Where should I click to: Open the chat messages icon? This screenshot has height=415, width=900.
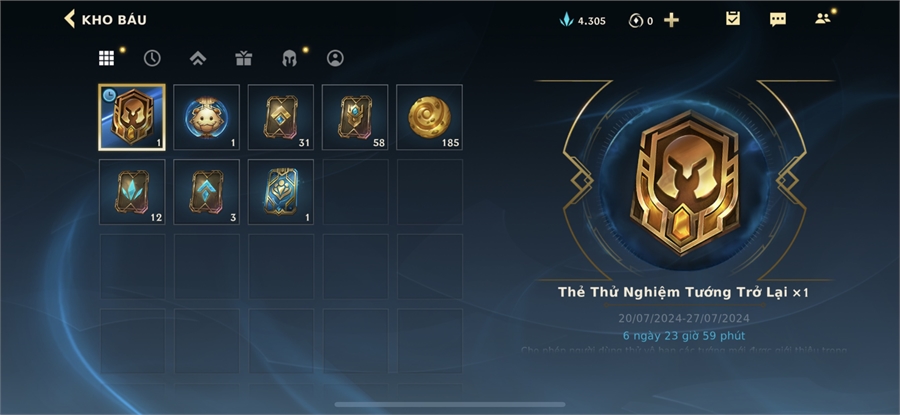tap(778, 20)
